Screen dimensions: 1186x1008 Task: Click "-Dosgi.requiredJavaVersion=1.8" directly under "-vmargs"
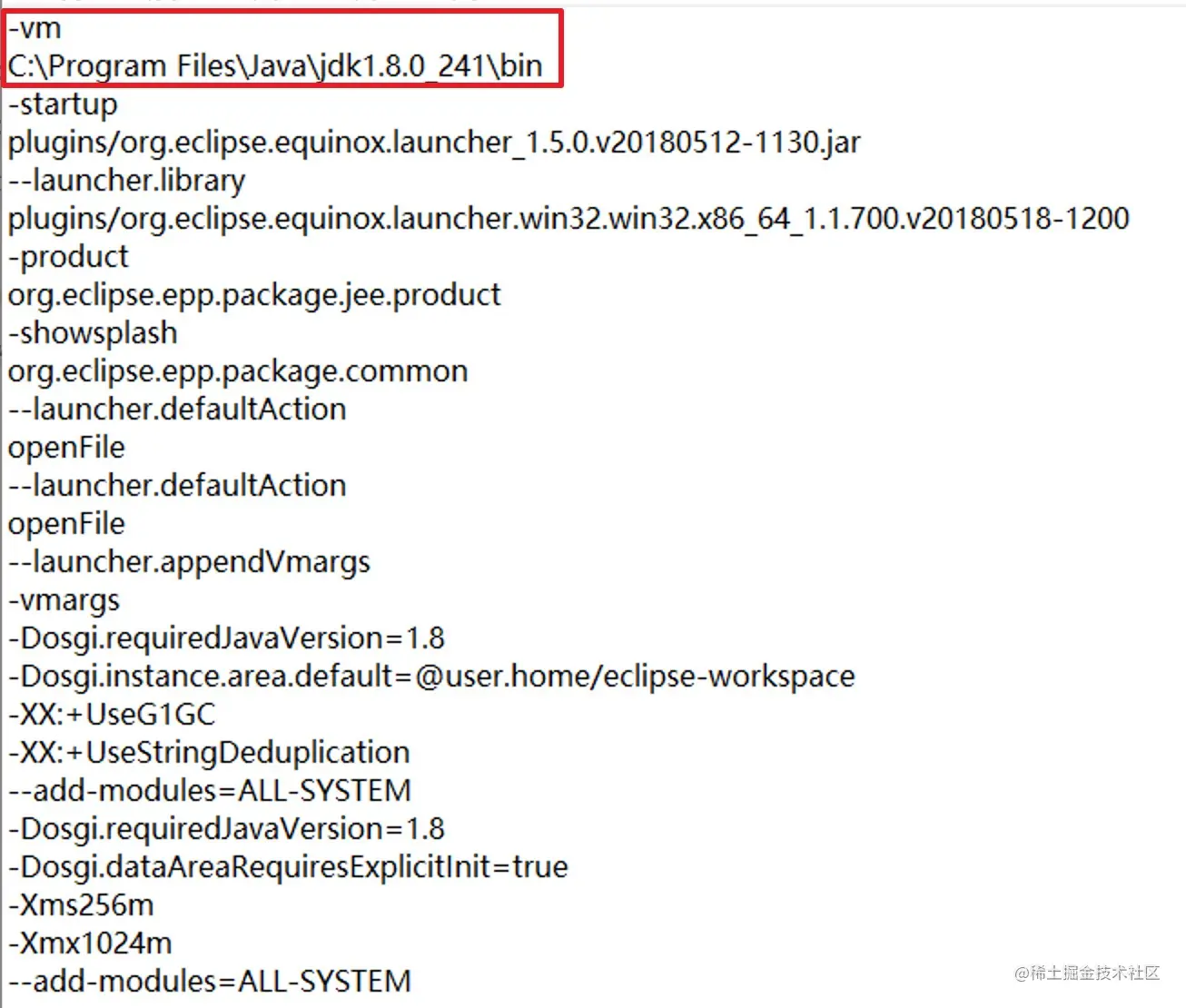pos(226,638)
